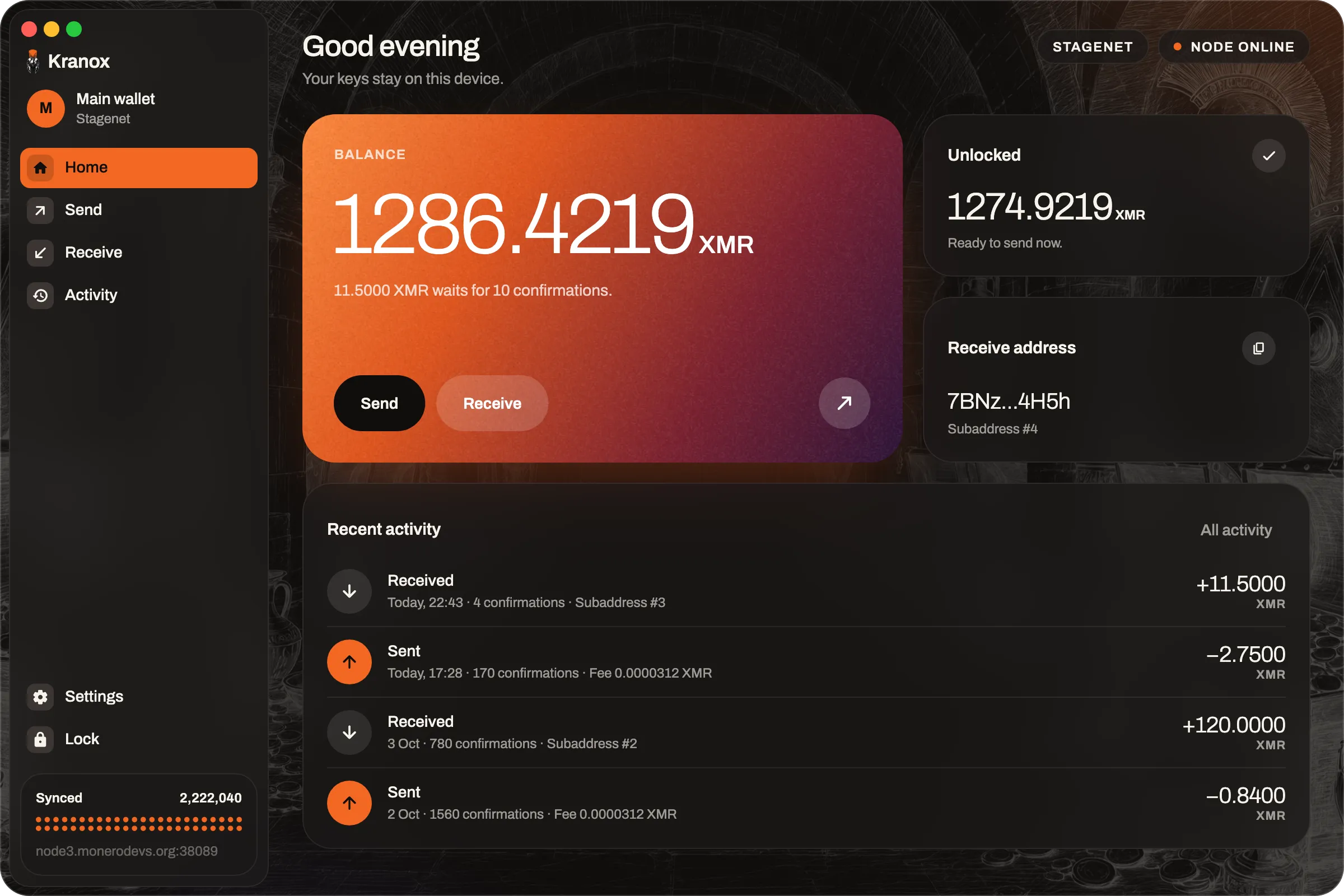Click the 1286.4219 XMR balance amount
Image resolution: width=1344 pixels, height=896 pixels.
click(543, 223)
